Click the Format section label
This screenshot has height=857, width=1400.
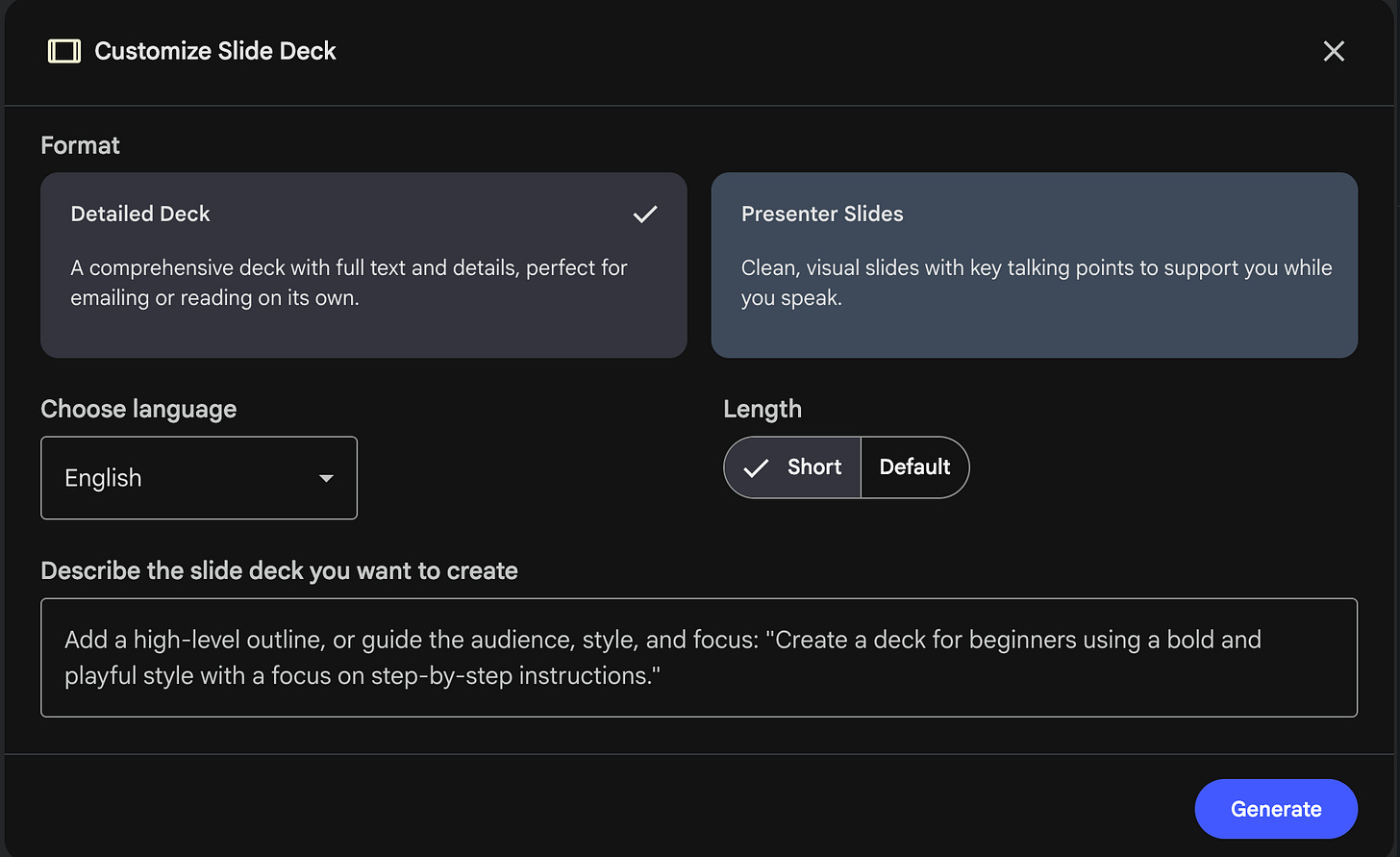point(81,145)
